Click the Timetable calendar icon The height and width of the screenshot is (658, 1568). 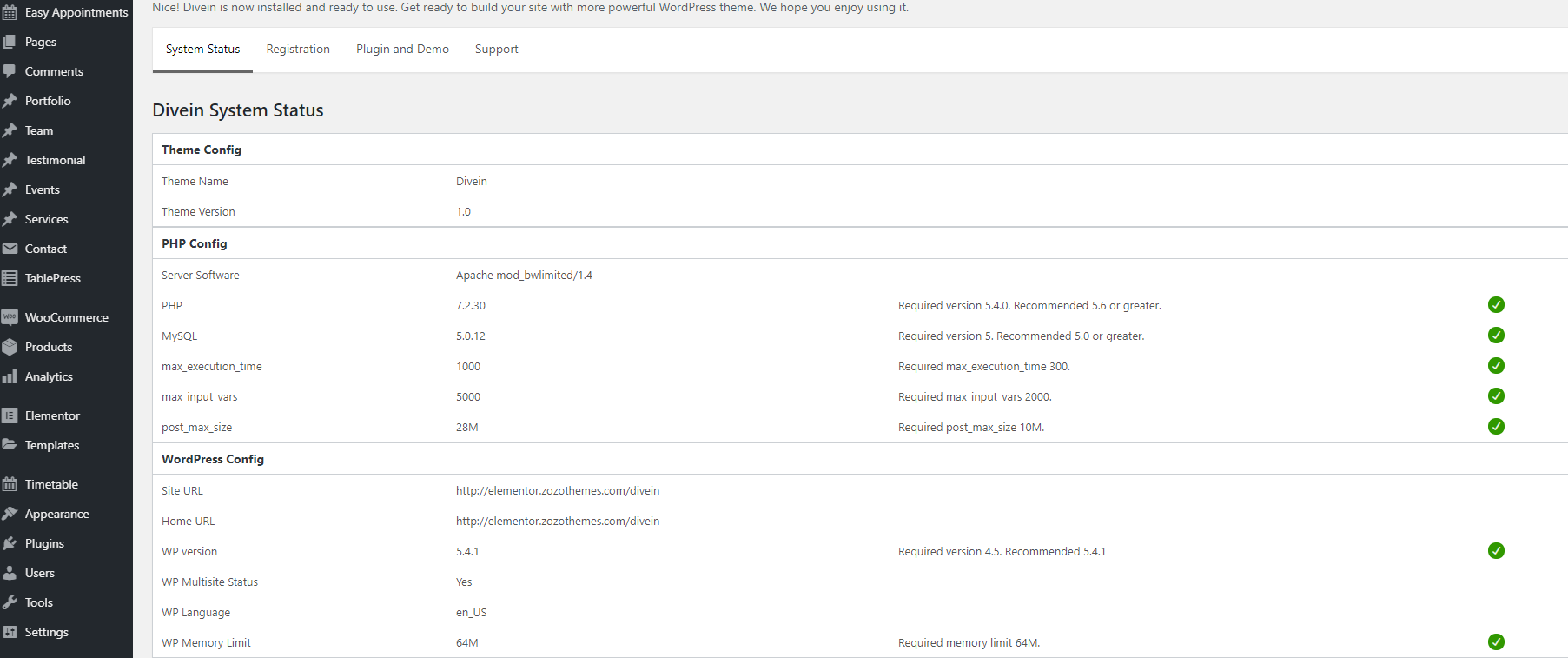click(10, 484)
